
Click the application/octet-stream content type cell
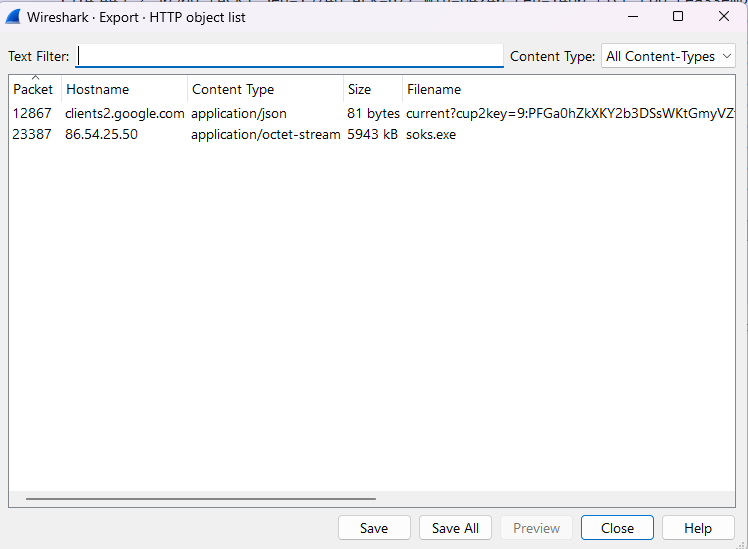[x=266, y=135]
